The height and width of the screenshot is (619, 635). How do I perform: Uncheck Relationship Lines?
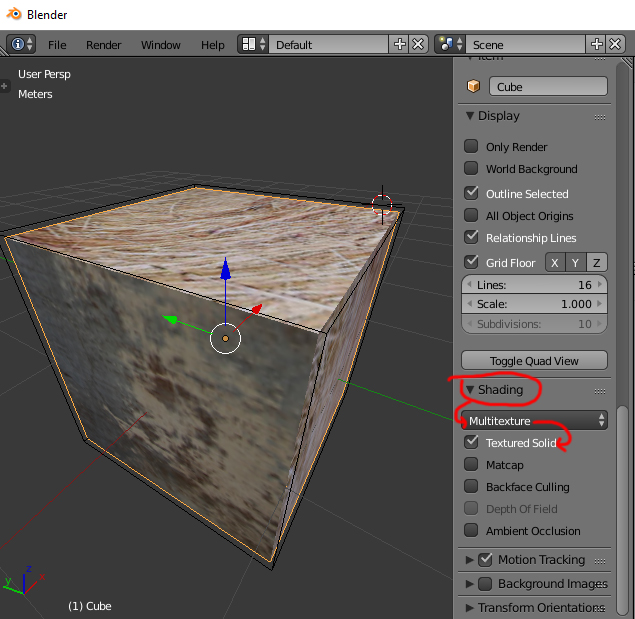point(471,237)
